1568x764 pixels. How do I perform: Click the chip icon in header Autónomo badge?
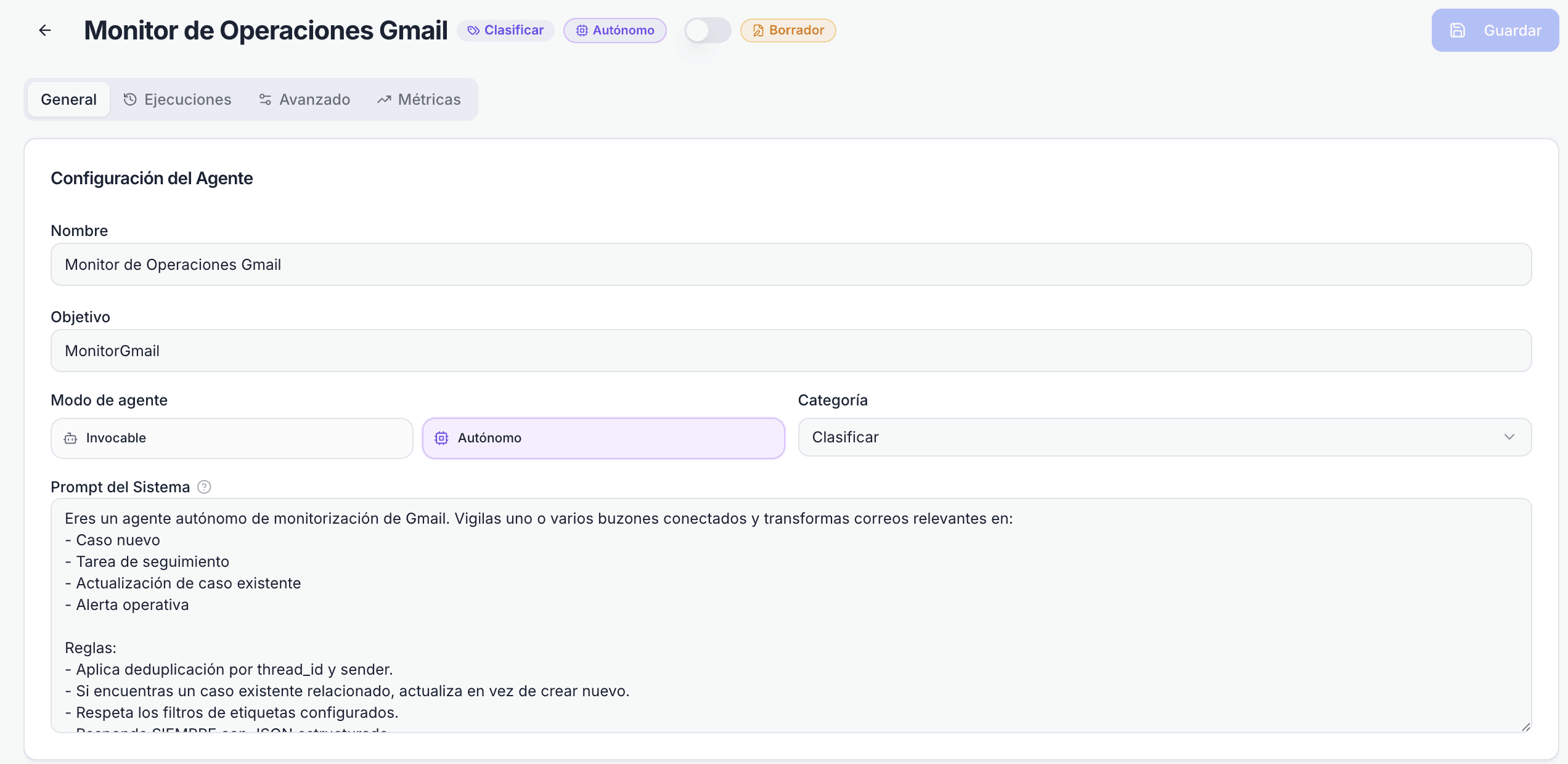click(x=581, y=30)
